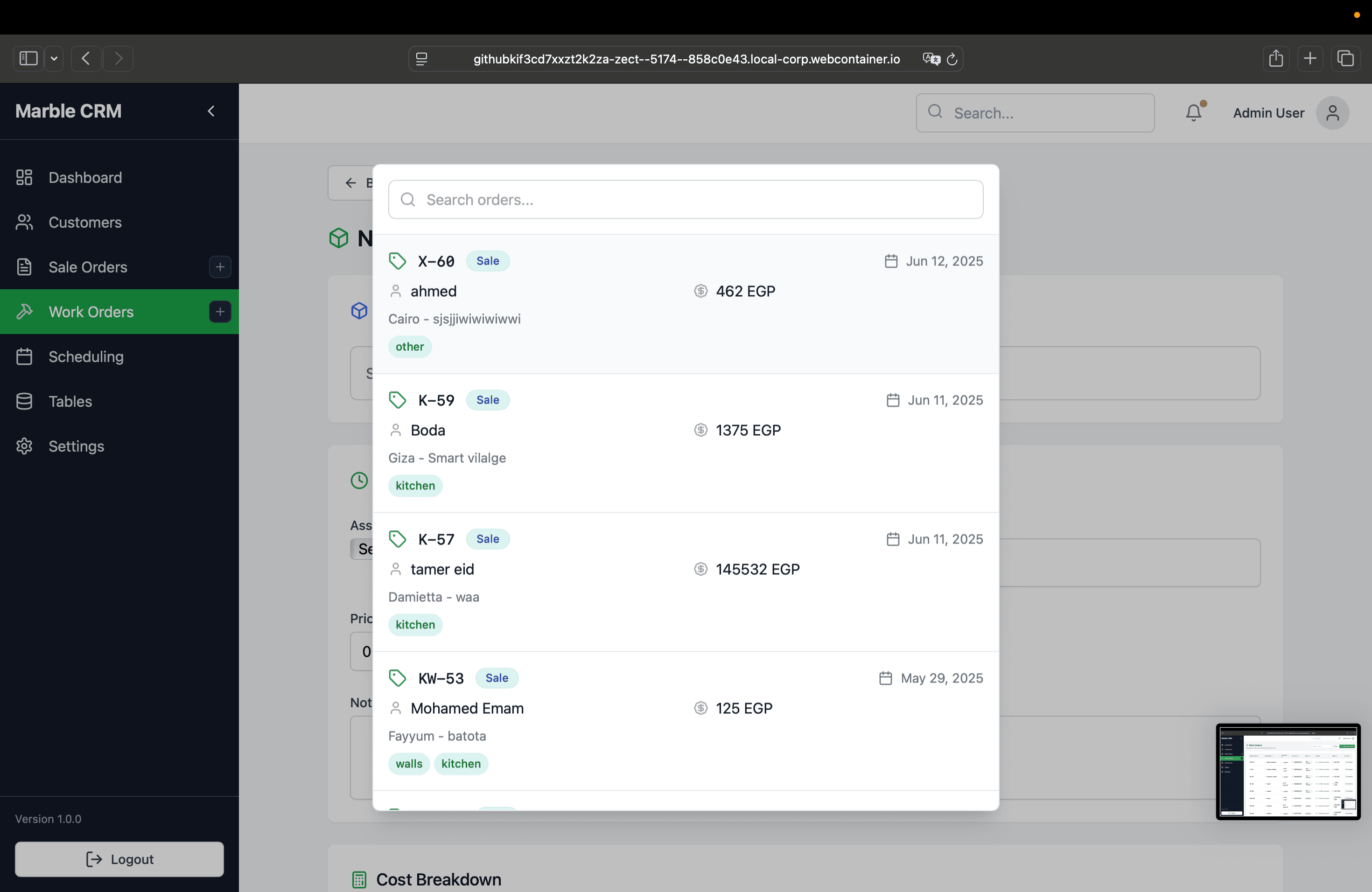Click address Damietta - waa
Screen dimensions: 1372x892
tap(434, 597)
